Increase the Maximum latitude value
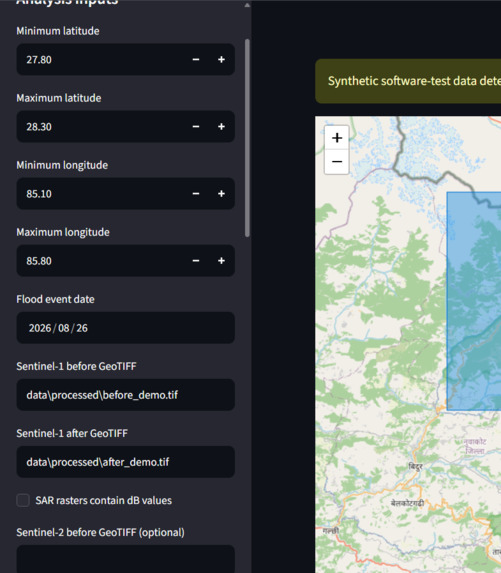The width and height of the screenshot is (501, 573). pyautogui.click(x=221, y=126)
